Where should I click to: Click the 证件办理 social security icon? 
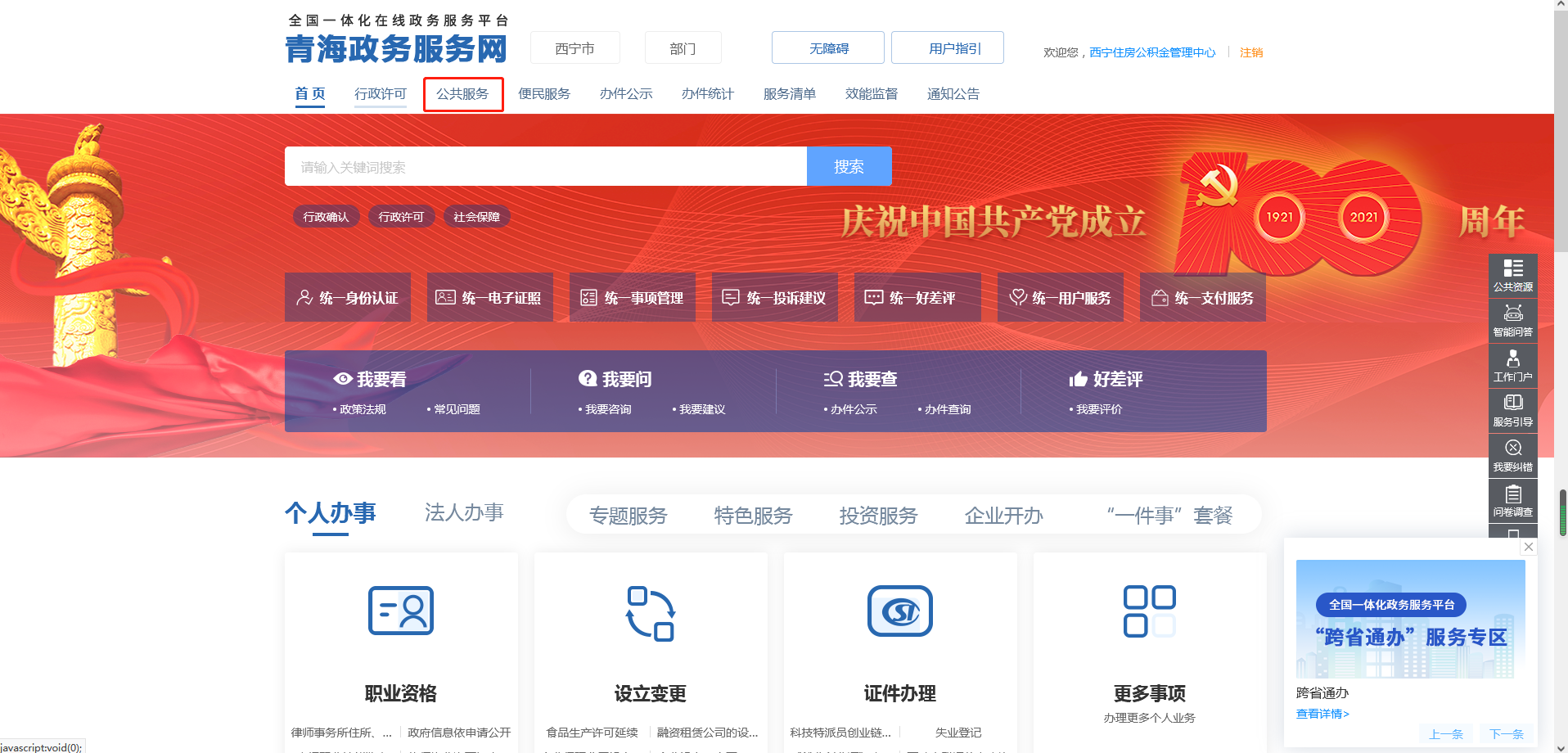point(900,611)
